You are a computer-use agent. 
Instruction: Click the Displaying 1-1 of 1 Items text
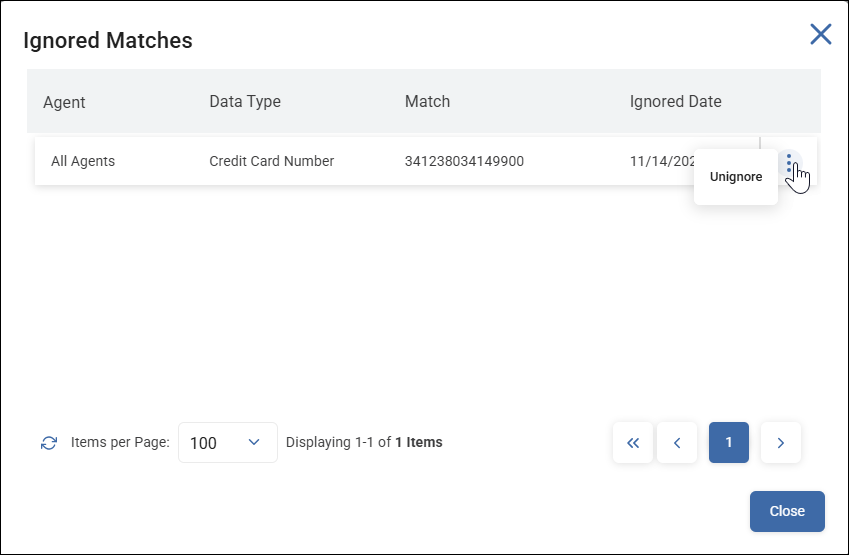click(364, 442)
